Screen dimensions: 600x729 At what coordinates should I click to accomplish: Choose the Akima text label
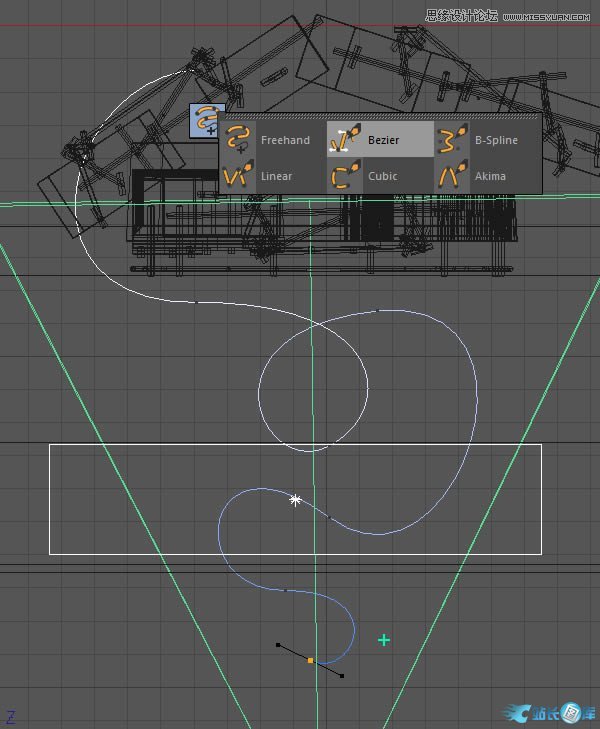490,177
